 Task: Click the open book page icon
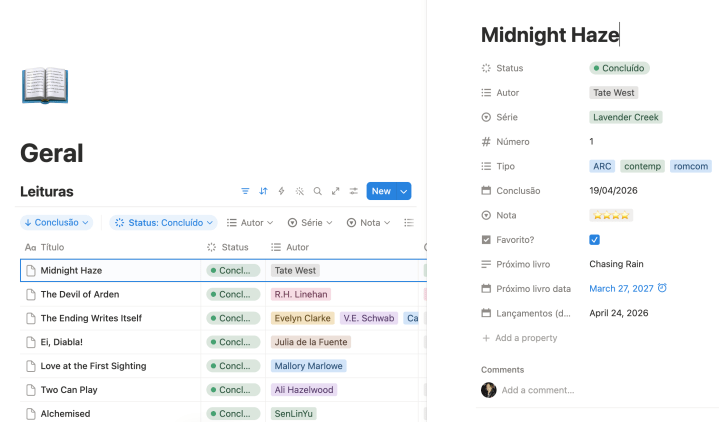click(x=44, y=86)
